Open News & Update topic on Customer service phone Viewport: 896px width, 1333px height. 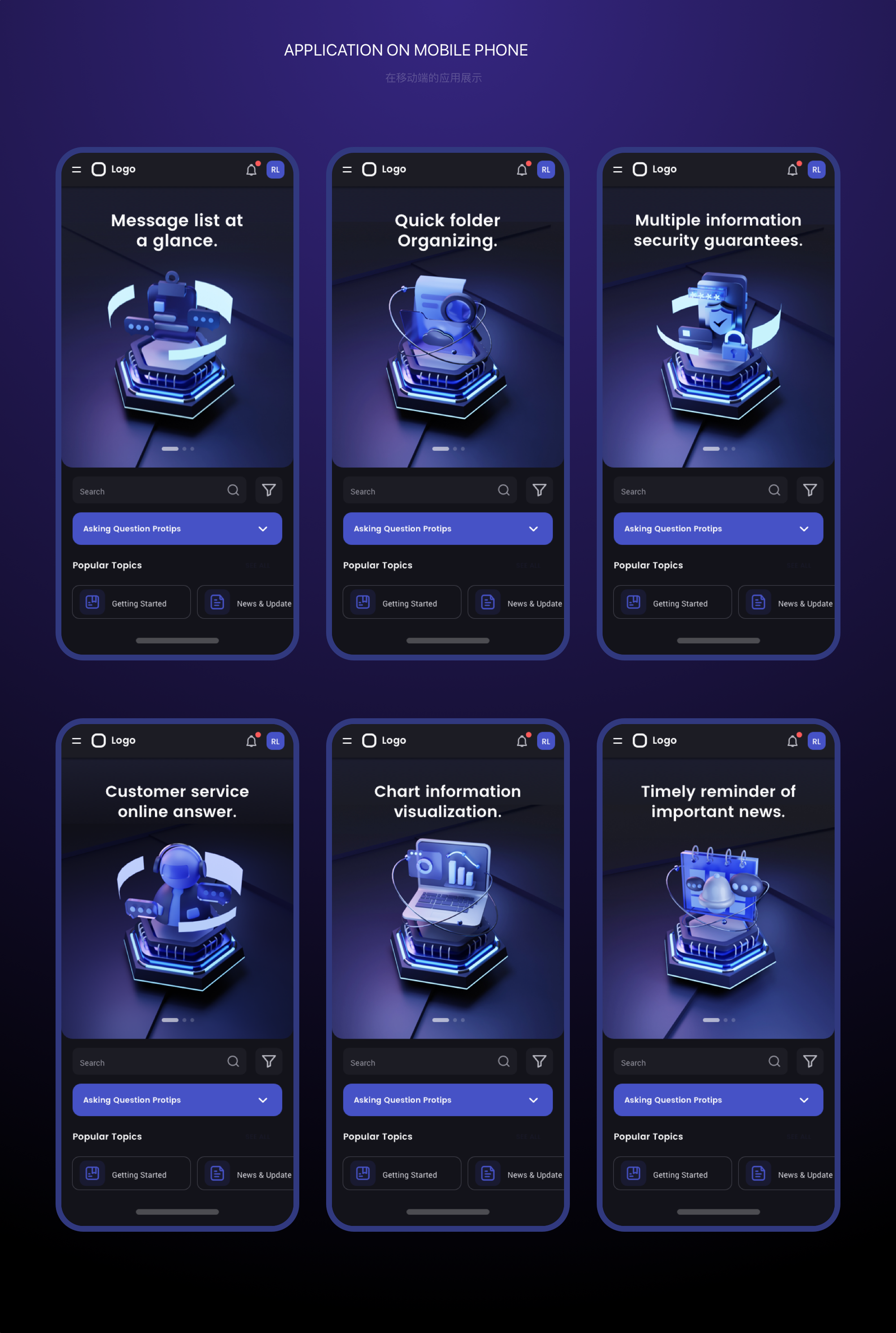245,1173
